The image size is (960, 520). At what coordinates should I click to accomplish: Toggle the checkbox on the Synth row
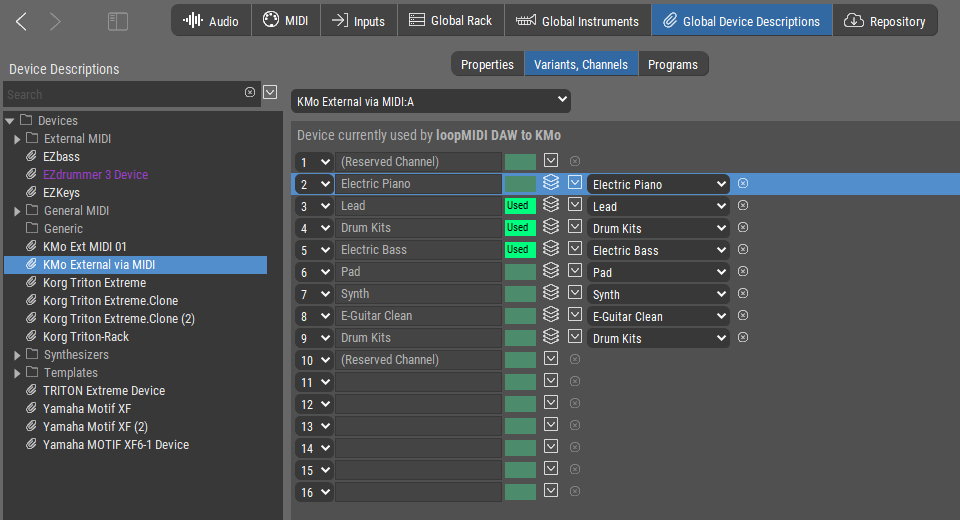575,293
